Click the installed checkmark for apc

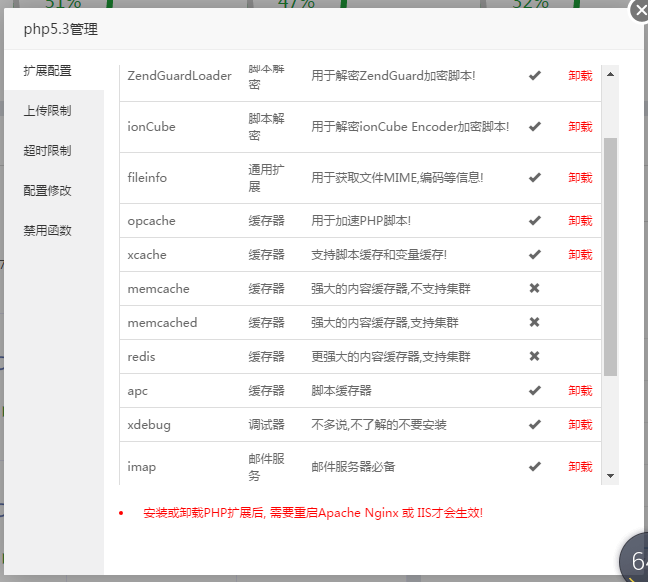coord(535,391)
